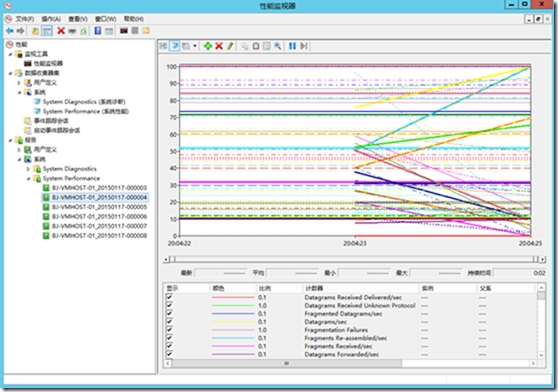Expand the System Diagnostics reports folder
The height and width of the screenshot is (392, 558).
point(28,169)
